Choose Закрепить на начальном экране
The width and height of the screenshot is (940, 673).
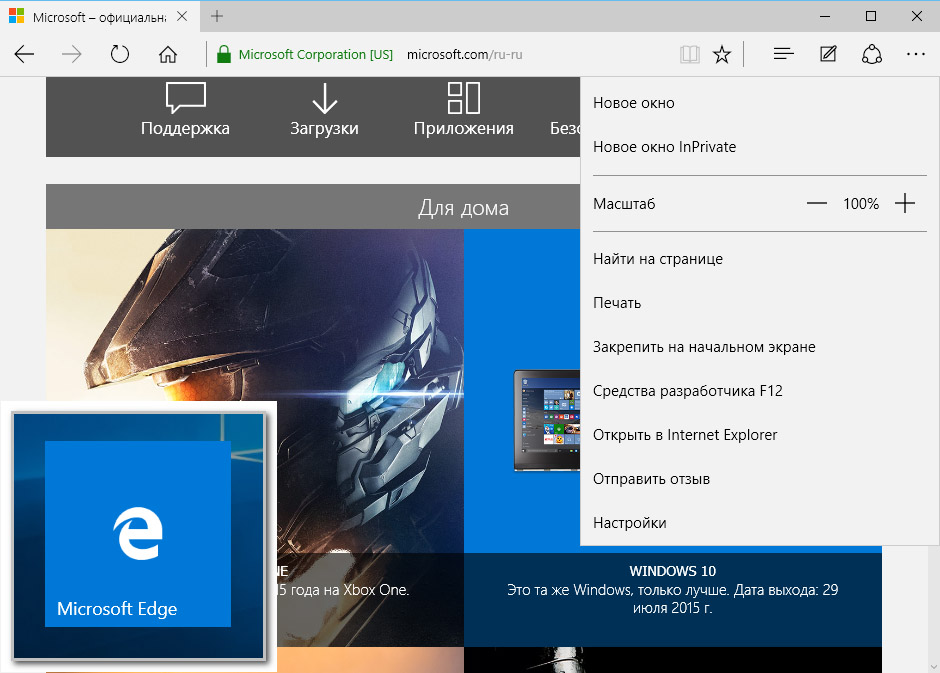(x=760, y=347)
